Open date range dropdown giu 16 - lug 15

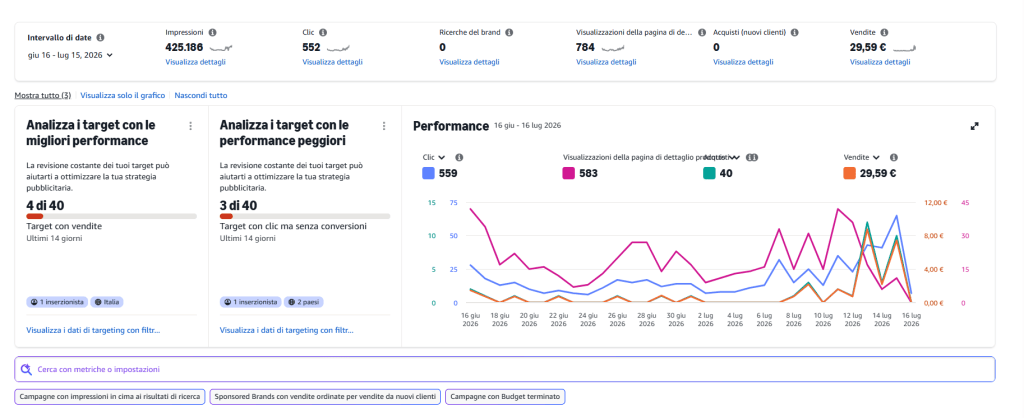click(70, 55)
